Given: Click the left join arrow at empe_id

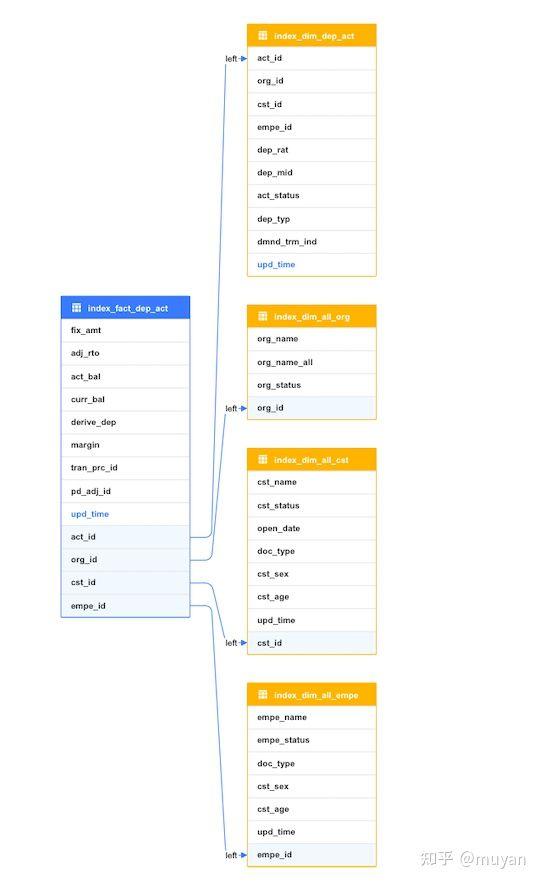Looking at the screenshot, I should (x=243, y=855).
